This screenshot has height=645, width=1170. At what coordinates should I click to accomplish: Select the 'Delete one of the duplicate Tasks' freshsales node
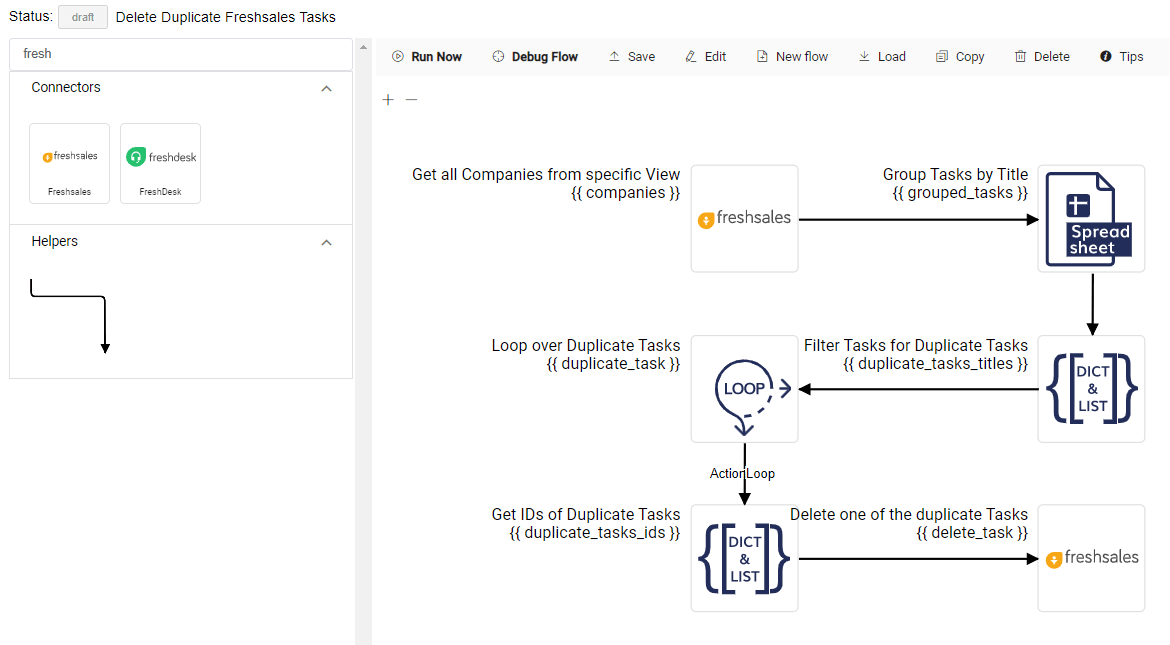(x=1091, y=558)
